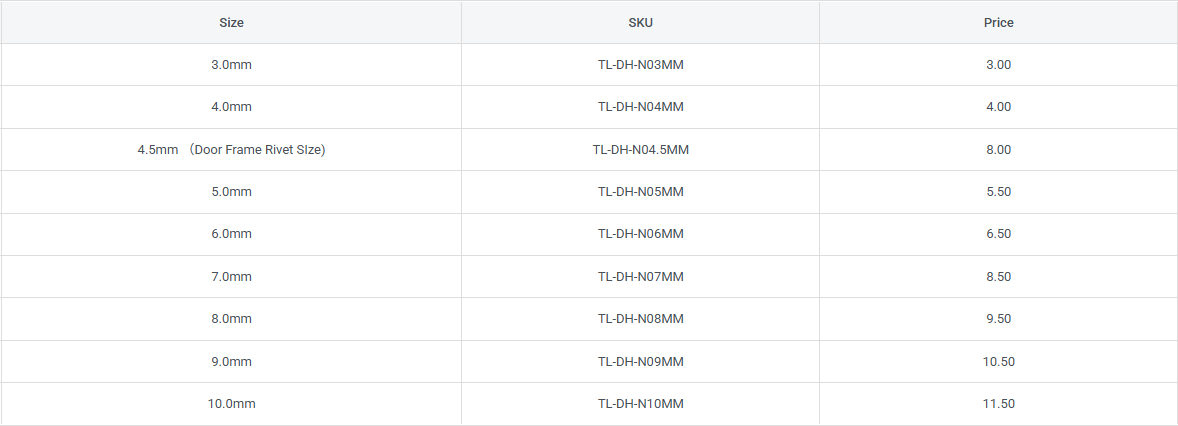Select the 5.0mm size cell
Image resolution: width=1178 pixels, height=426 pixels.
tap(231, 192)
